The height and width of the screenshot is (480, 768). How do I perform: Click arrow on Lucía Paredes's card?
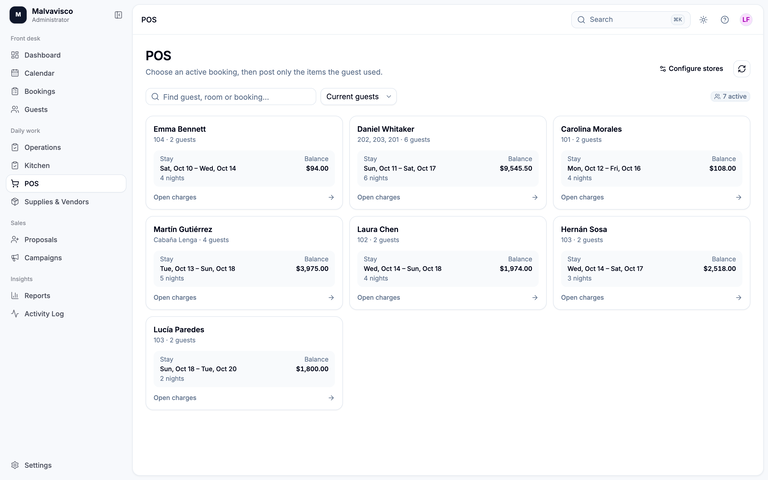pos(331,398)
